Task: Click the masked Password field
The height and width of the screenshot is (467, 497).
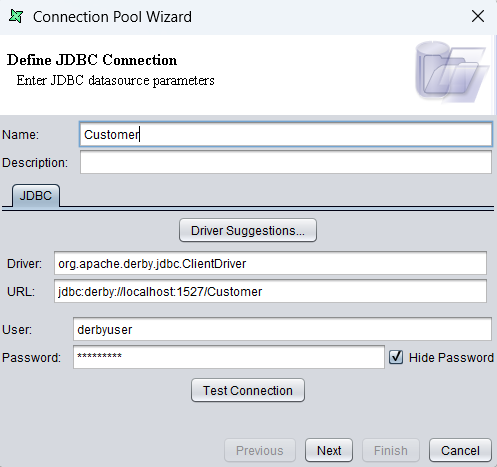Action: click(x=229, y=357)
